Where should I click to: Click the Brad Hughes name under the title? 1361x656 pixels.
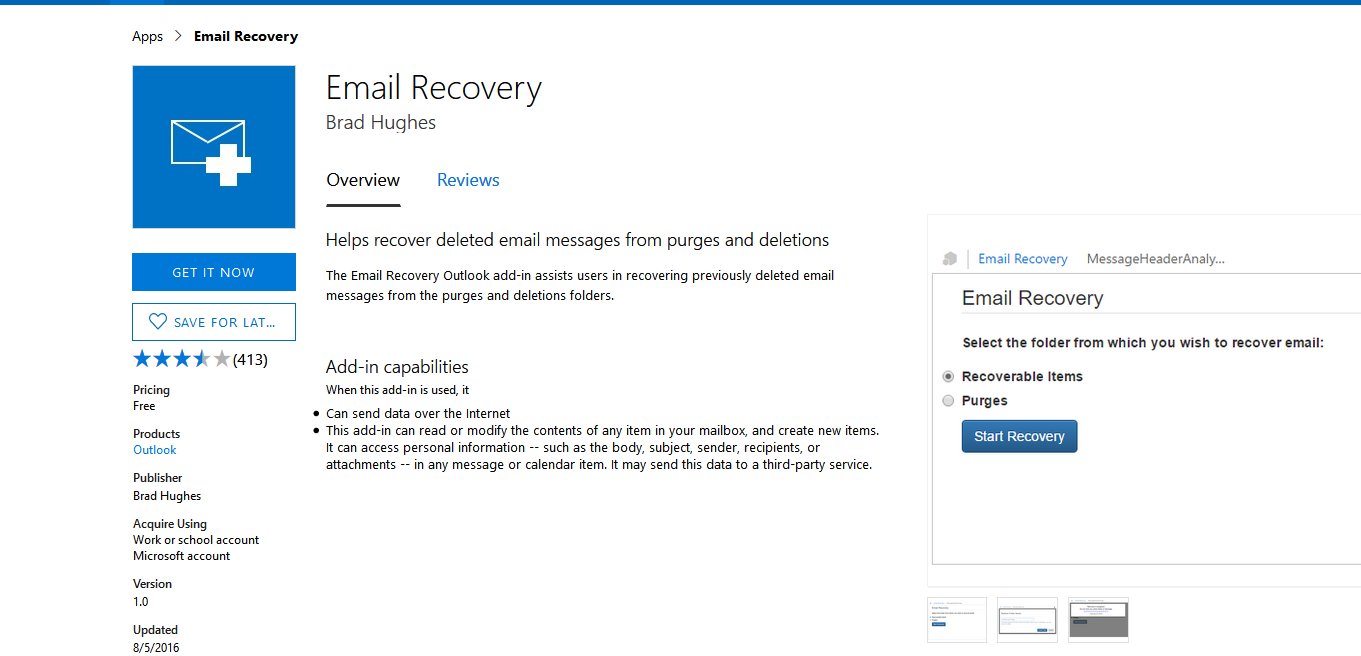[381, 123]
